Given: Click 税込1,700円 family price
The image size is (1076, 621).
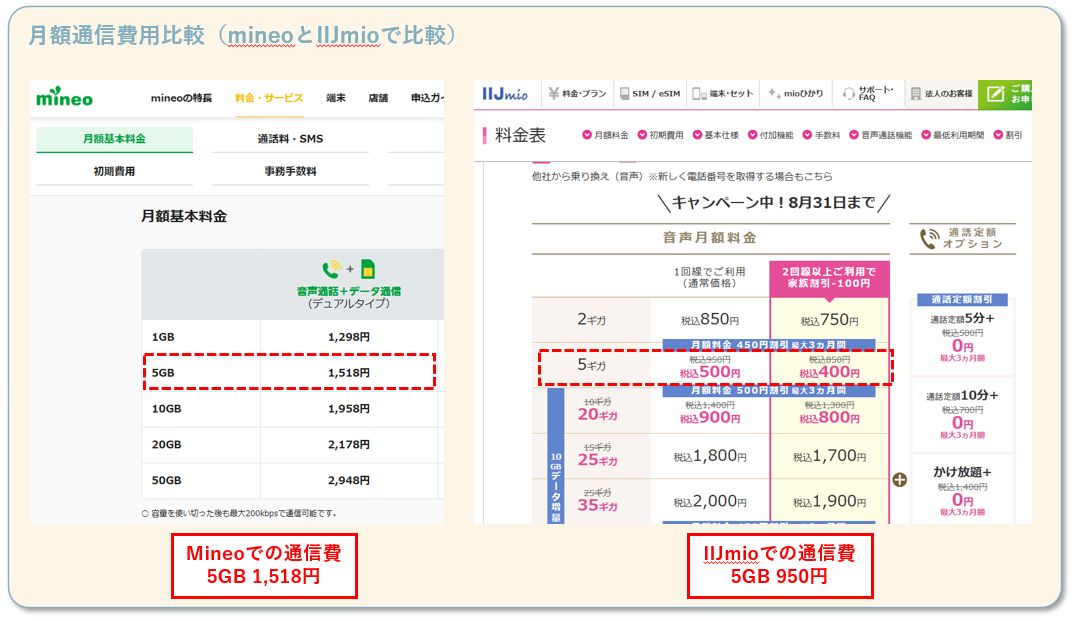Looking at the screenshot, I should pyautogui.click(x=829, y=456).
